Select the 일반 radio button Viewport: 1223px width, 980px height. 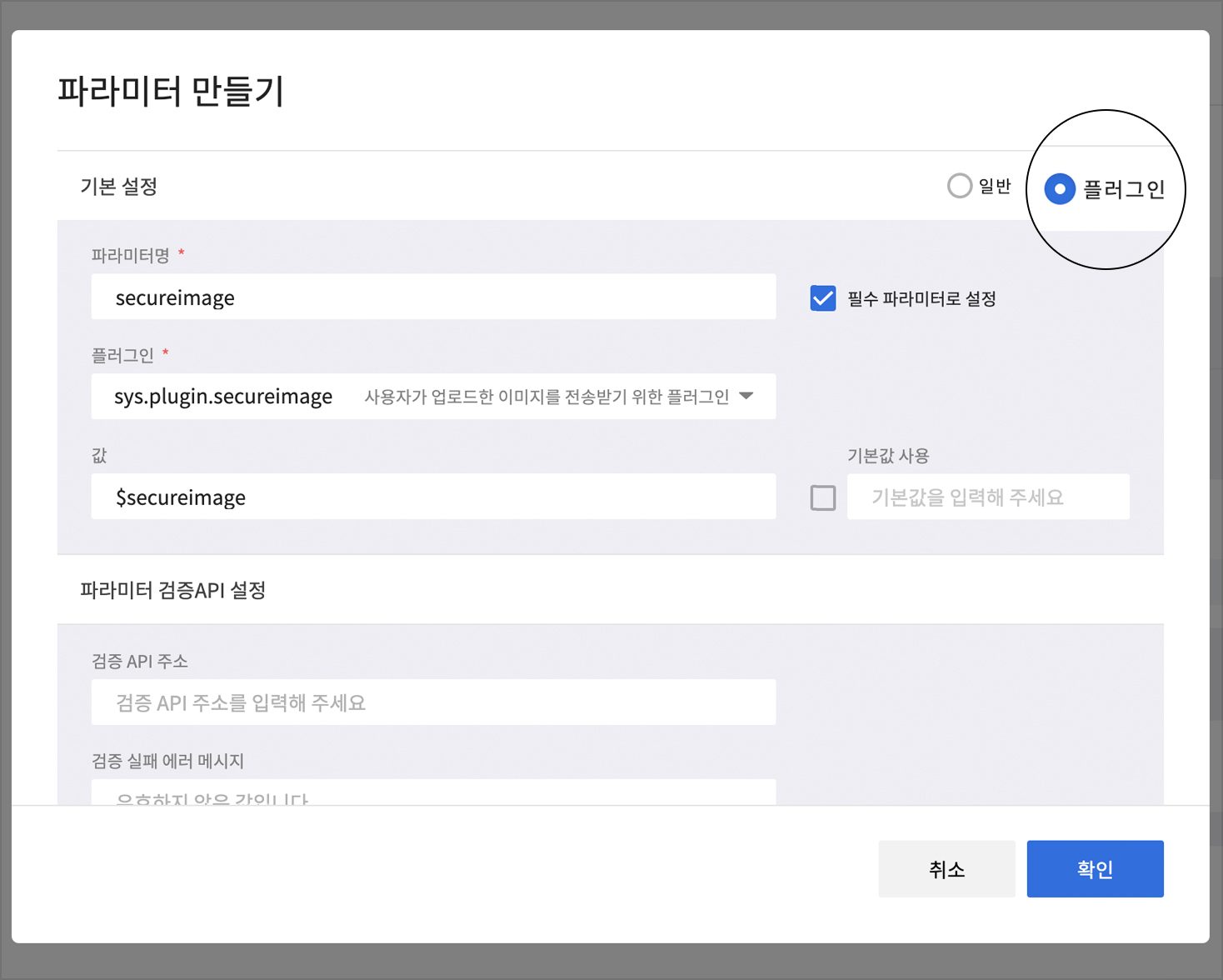[x=960, y=186]
